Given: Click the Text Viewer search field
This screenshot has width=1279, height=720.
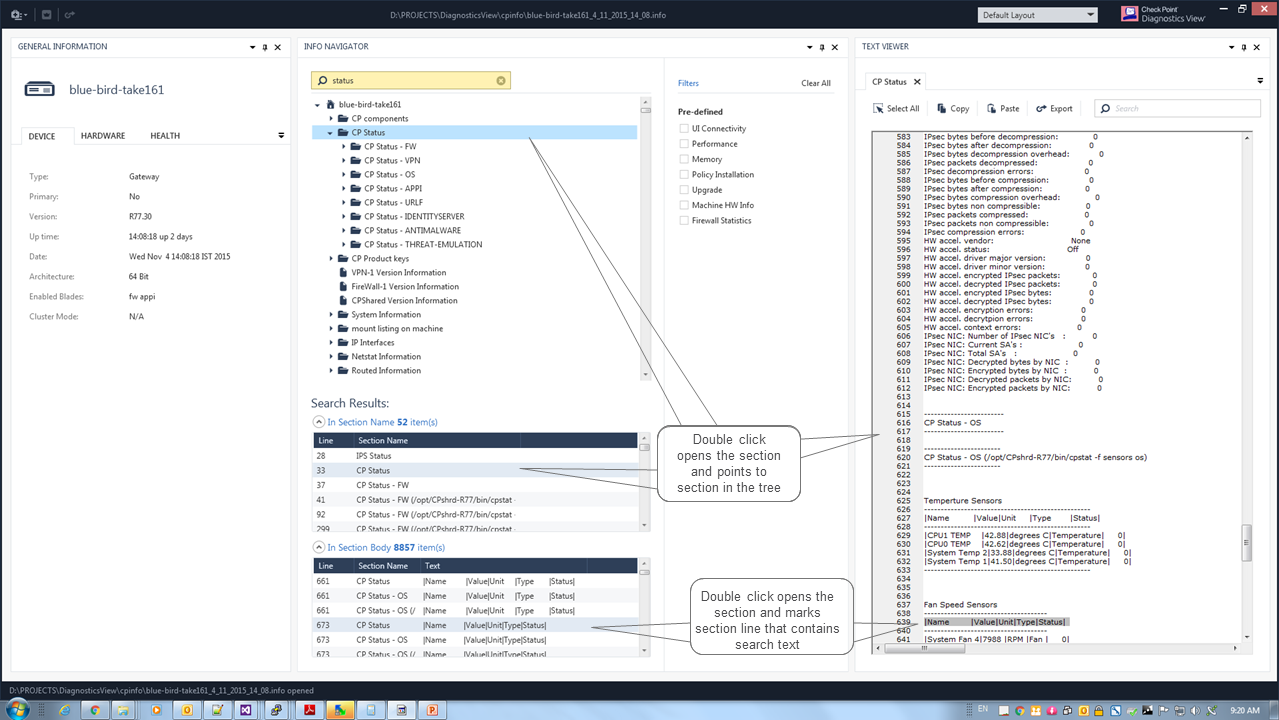Looking at the screenshot, I should (1177, 108).
